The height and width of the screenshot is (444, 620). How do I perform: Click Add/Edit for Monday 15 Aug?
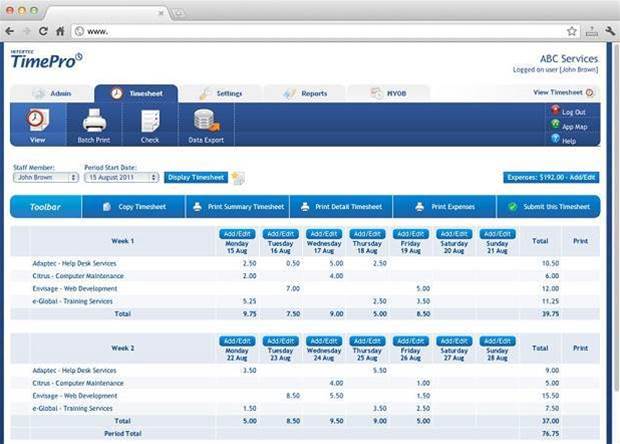pyautogui.click(x=237, y=234)
